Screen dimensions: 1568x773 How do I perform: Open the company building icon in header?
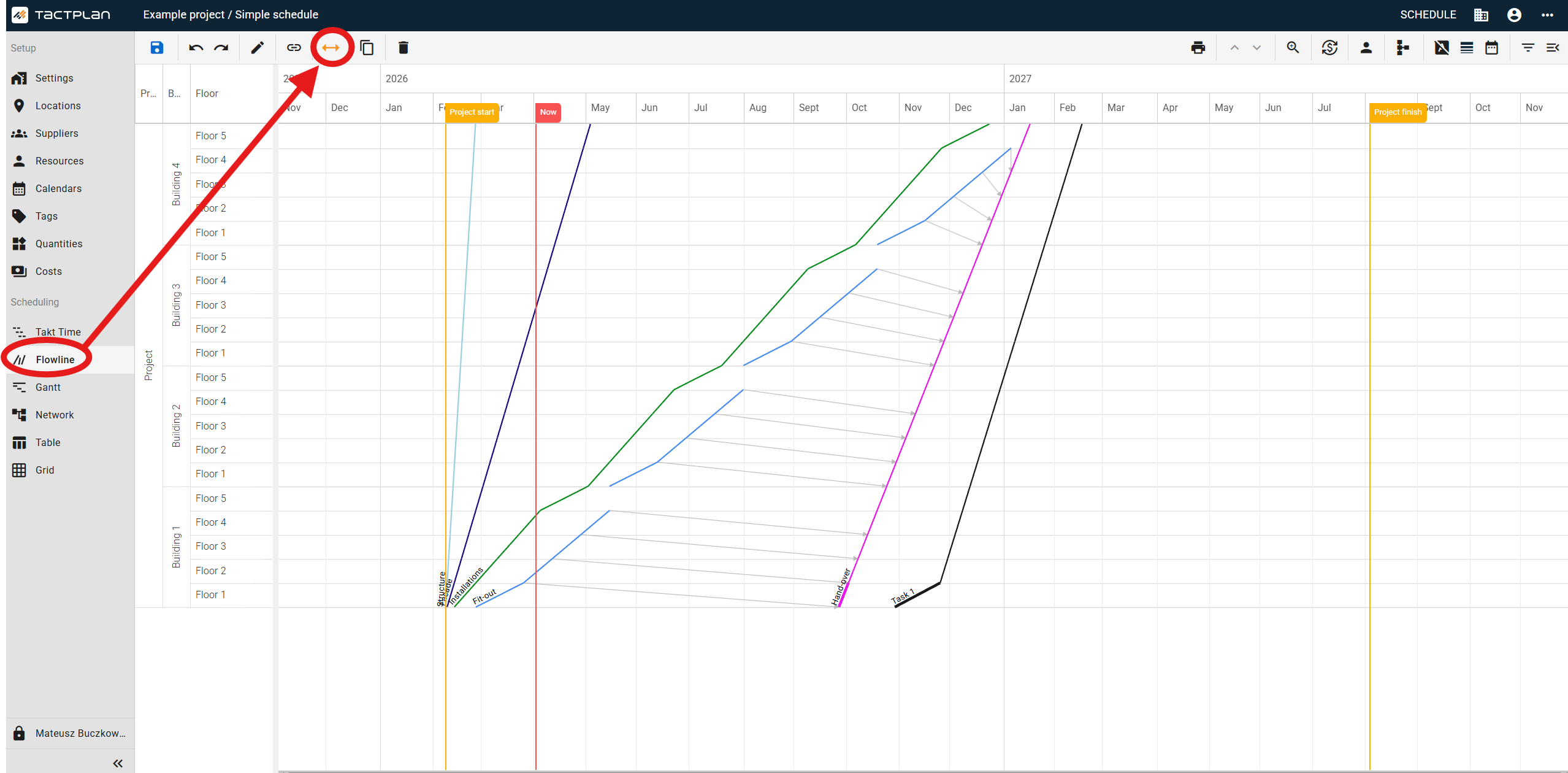[1482, 15]
